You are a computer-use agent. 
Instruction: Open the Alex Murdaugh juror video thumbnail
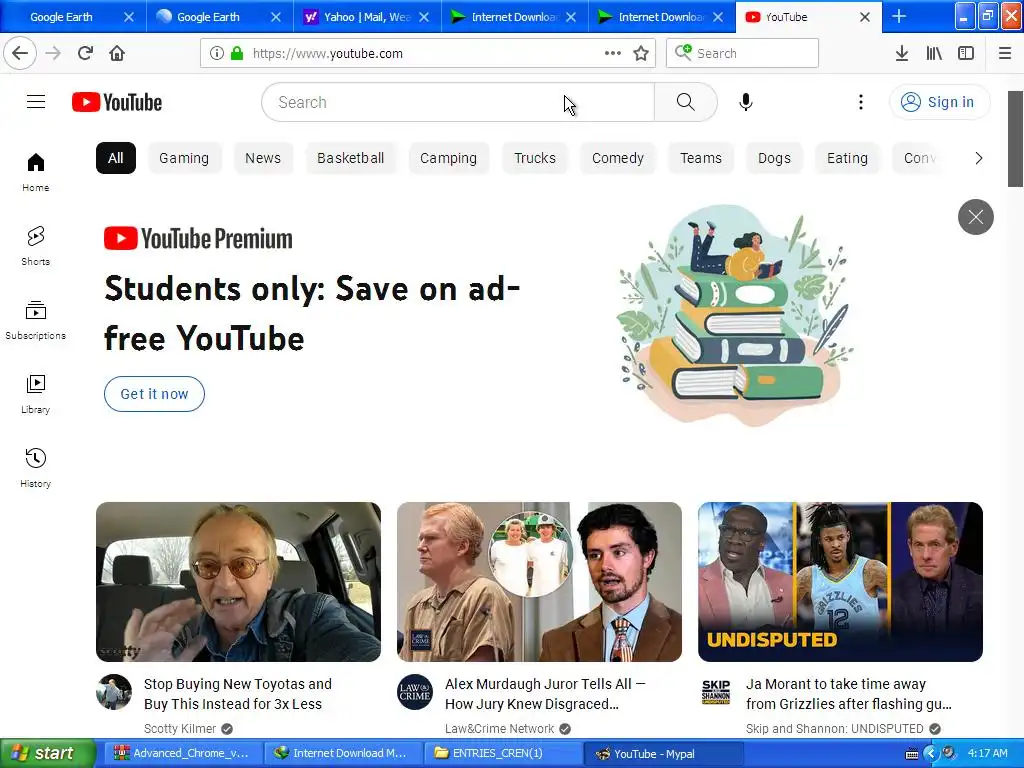coord(539,582)
